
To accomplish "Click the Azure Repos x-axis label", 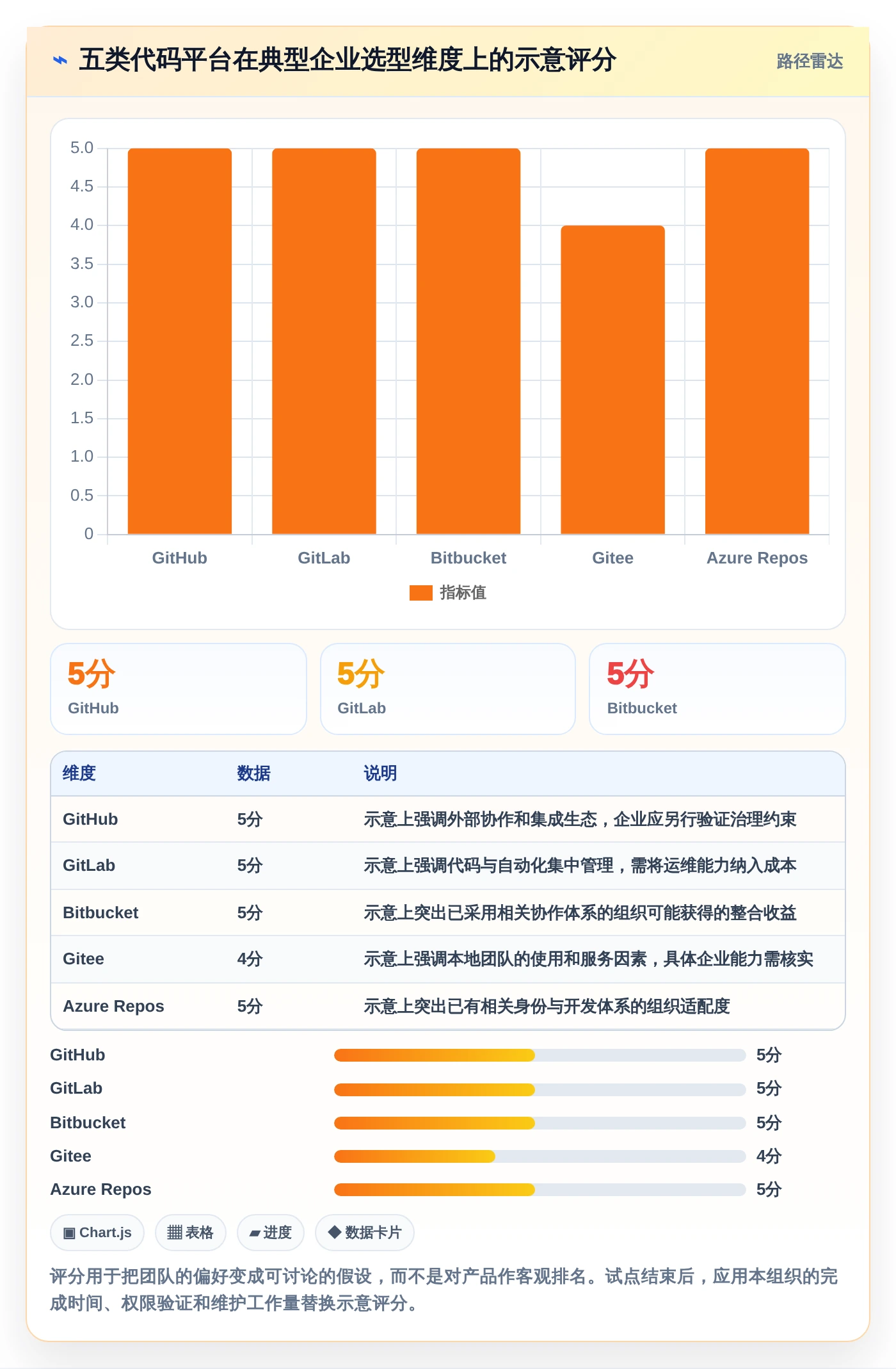I will click(757, 558).
